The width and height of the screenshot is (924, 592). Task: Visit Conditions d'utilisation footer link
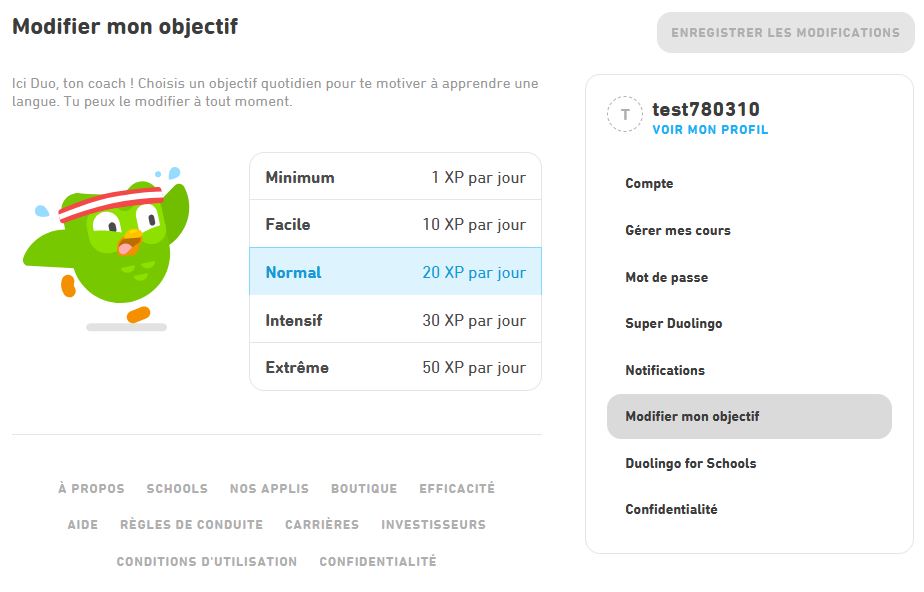(x=207, y=562)
